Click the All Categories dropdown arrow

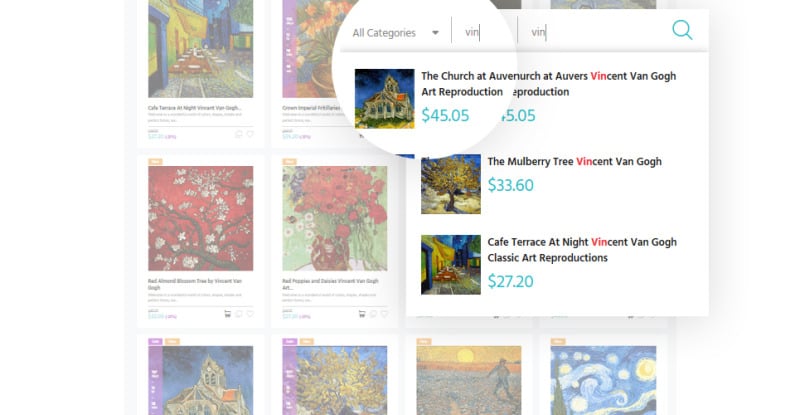435,33
